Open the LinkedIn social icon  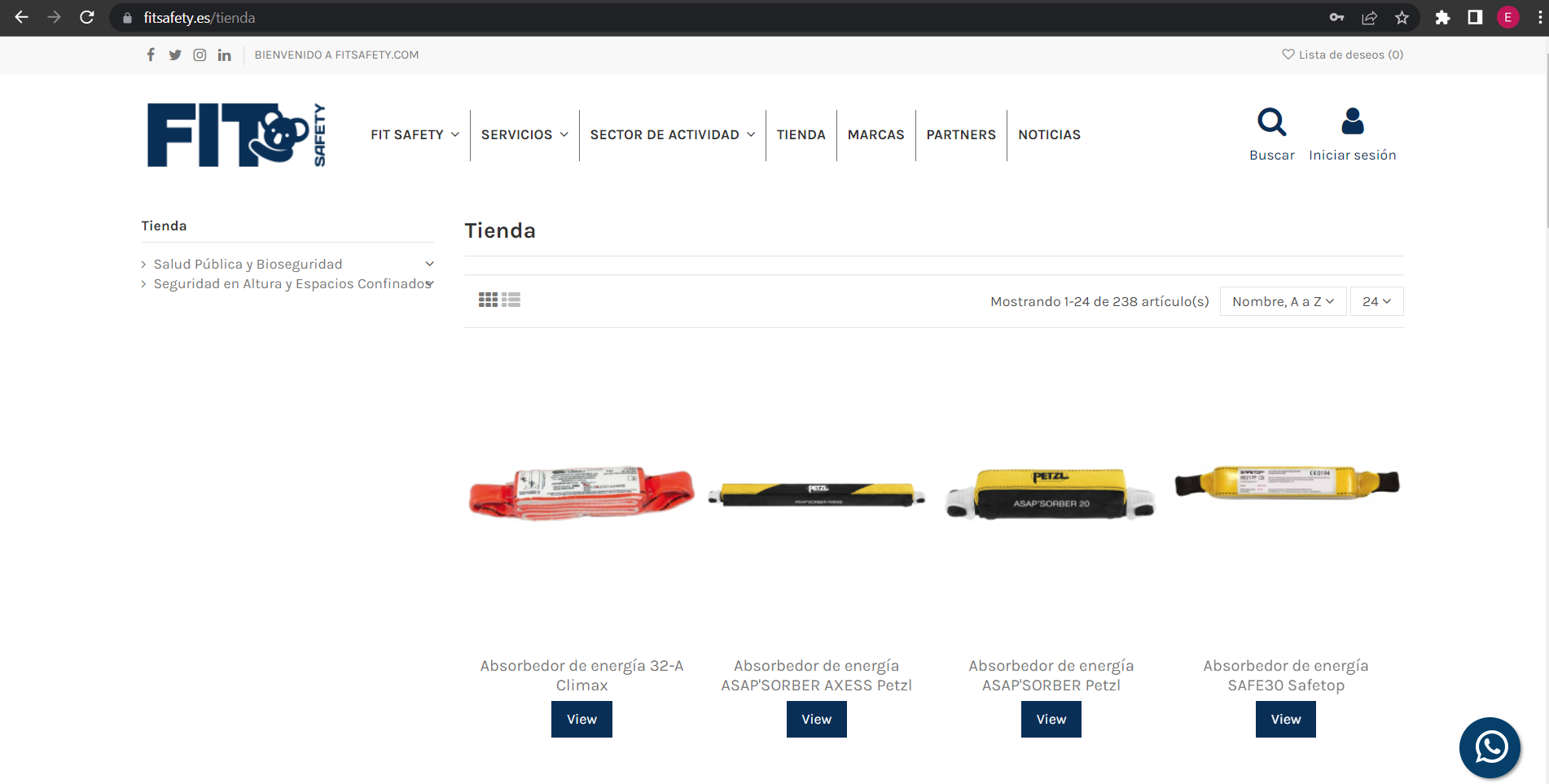click(x=224, y=55)
